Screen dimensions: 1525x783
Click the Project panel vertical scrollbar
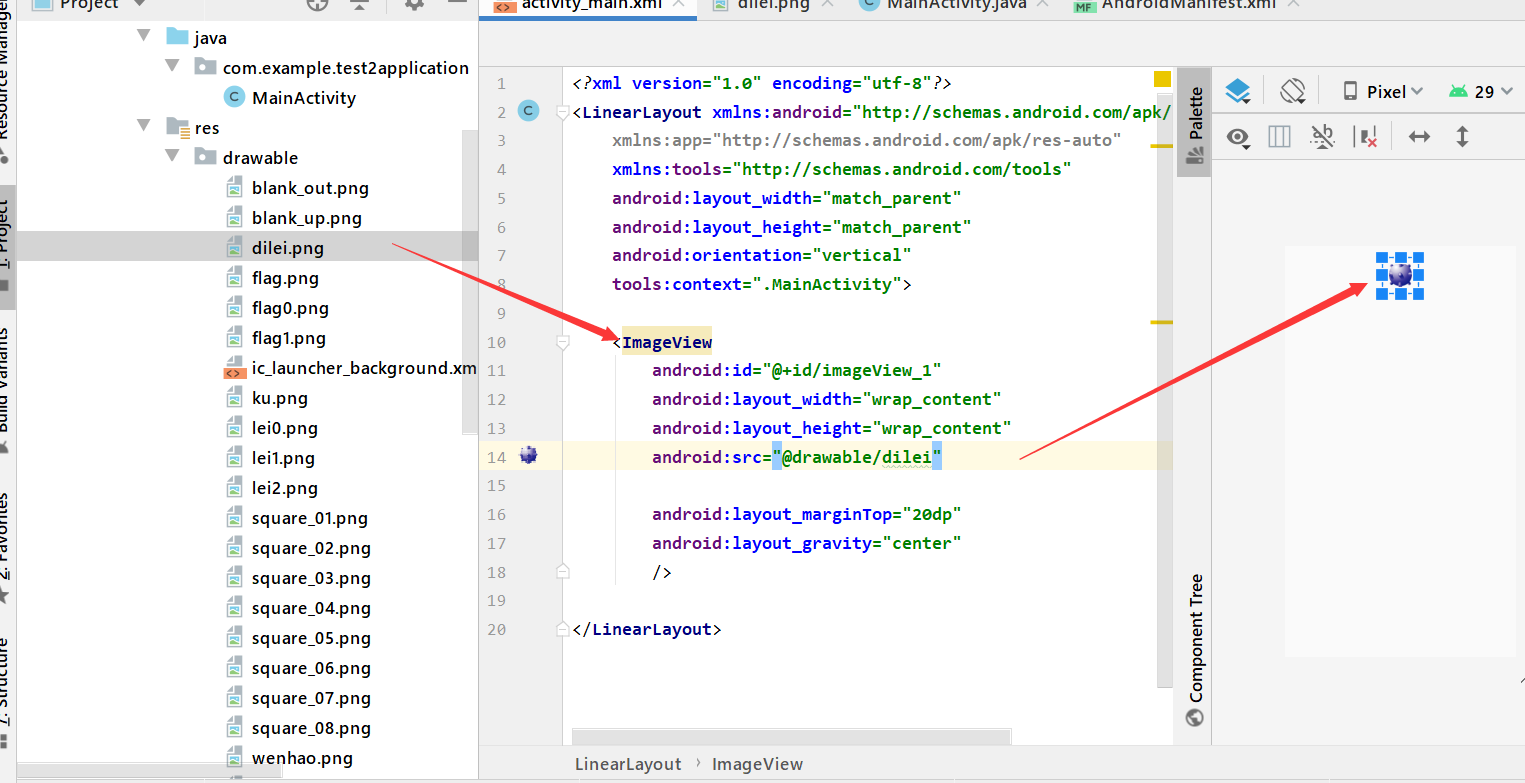(470, 282)
